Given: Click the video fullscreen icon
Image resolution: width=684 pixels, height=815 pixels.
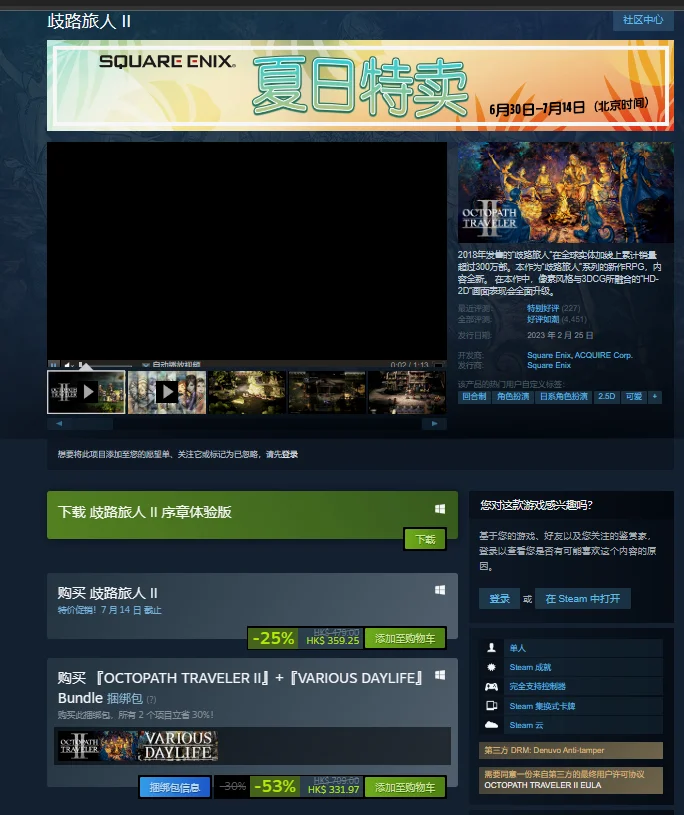Looking at the screenshot, I should 439,365.
